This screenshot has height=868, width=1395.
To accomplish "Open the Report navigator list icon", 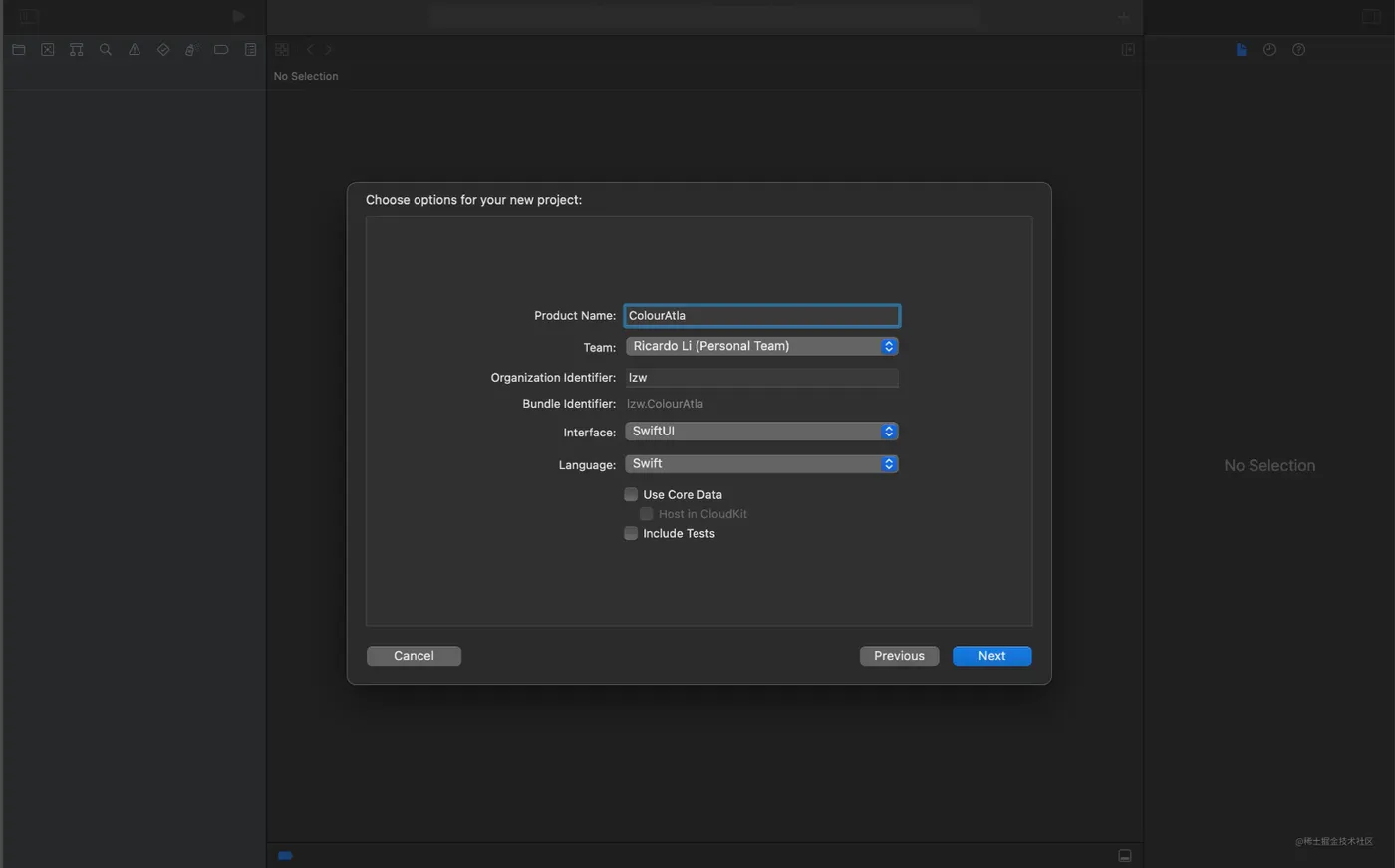I will [x=250, y=49].
